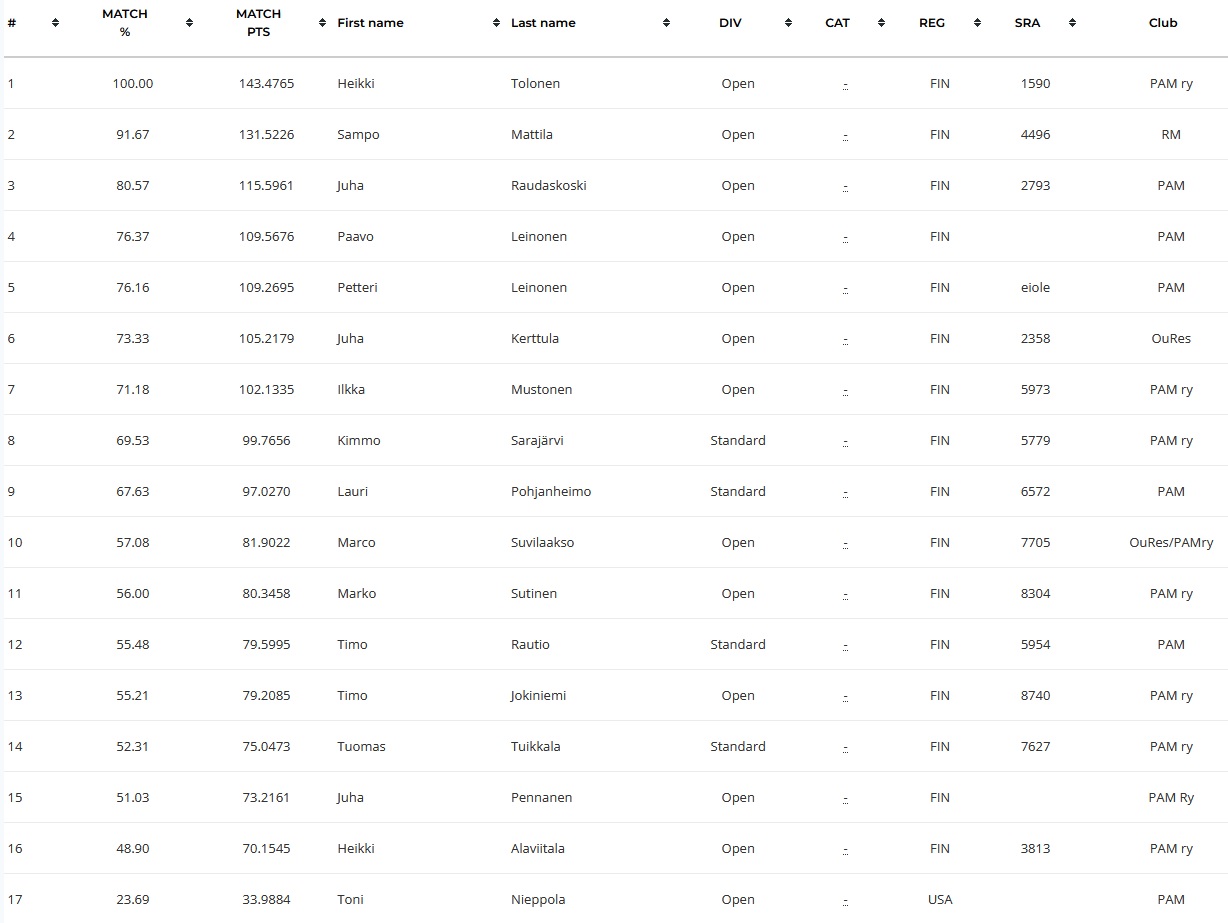Click the Last name sort arrows
The width and height of the screenshot is (1228, 923).
click(x=666, y=23)
